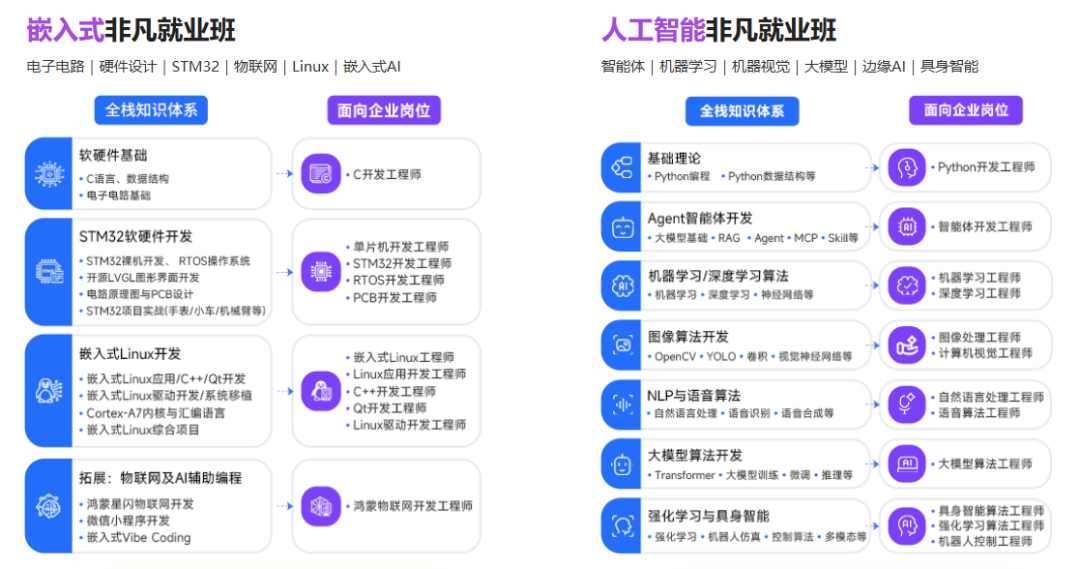Click 面向企业岗位 button under 人工智能非凡就业班
This screenshot has height=569, width=1080.
tap(966, 110)
